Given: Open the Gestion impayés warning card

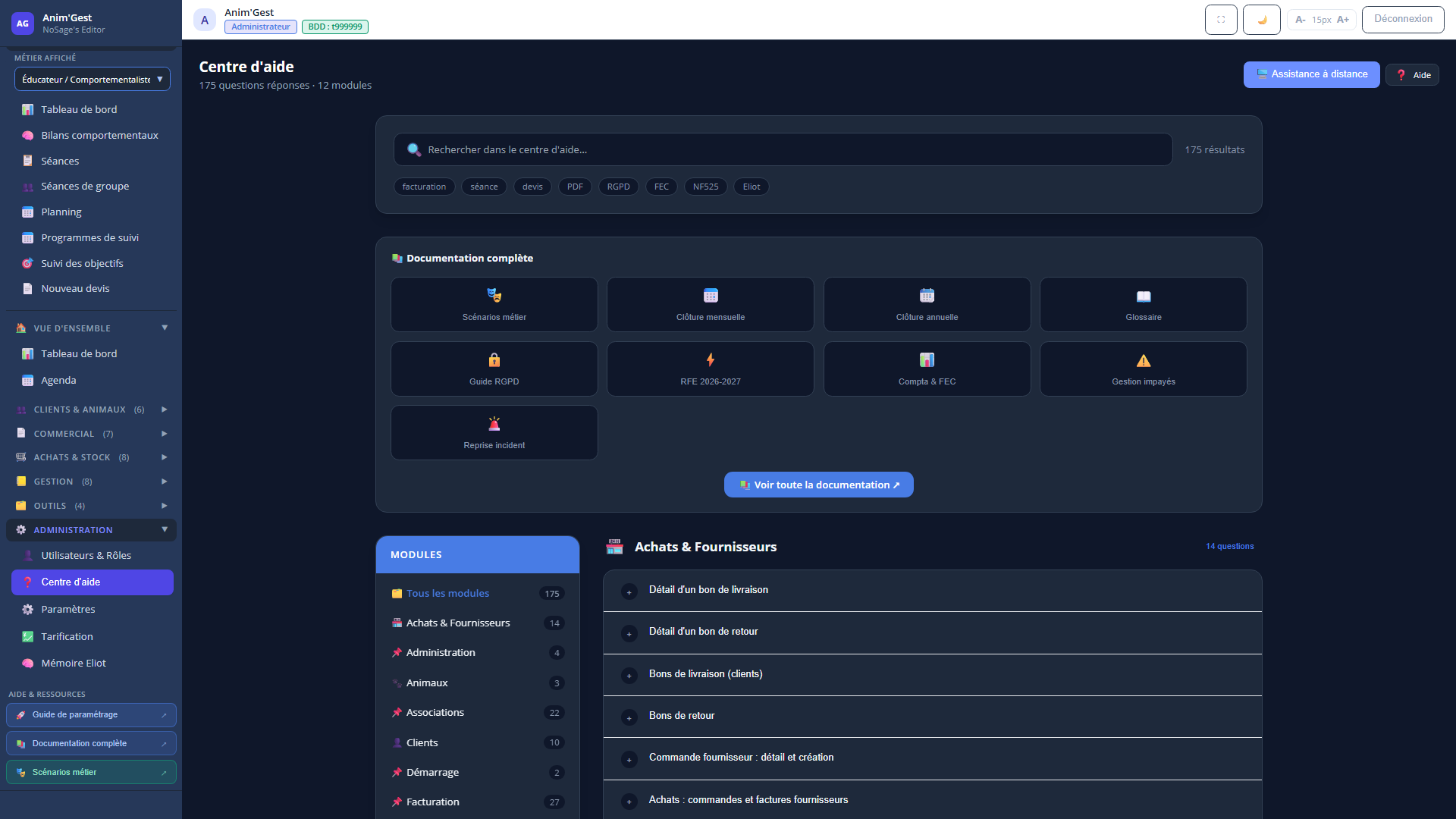Looking at the screenshot, I should [x=1143, y=369].
